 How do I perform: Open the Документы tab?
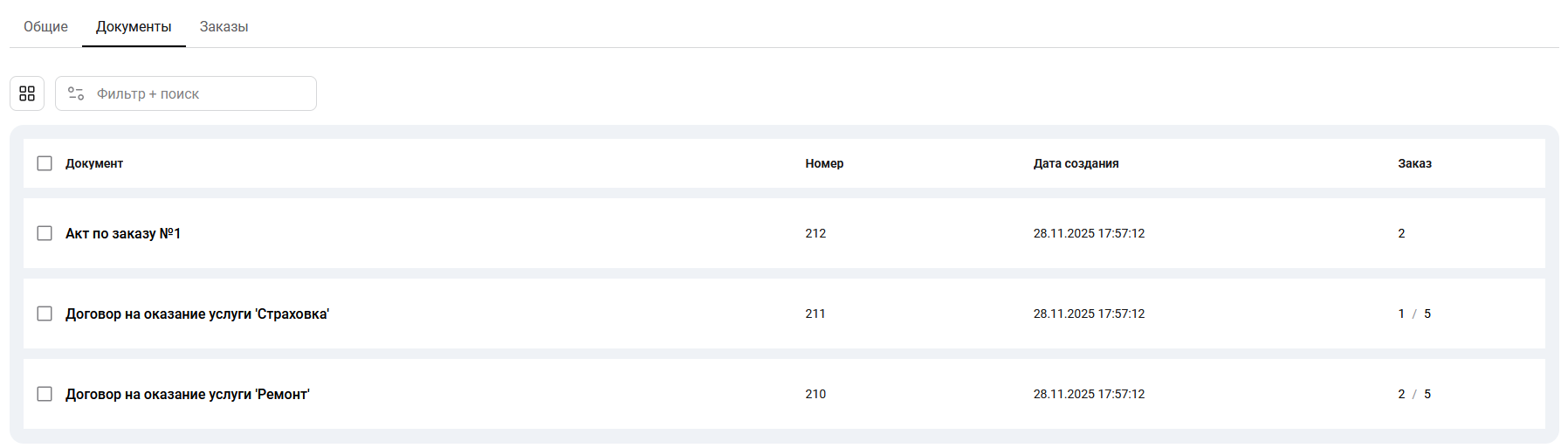tap(134, 27)
